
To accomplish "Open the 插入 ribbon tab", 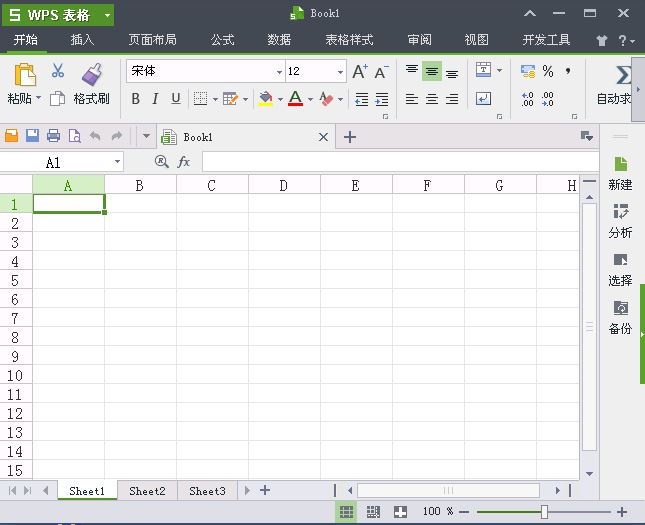I will pos(82,39).
